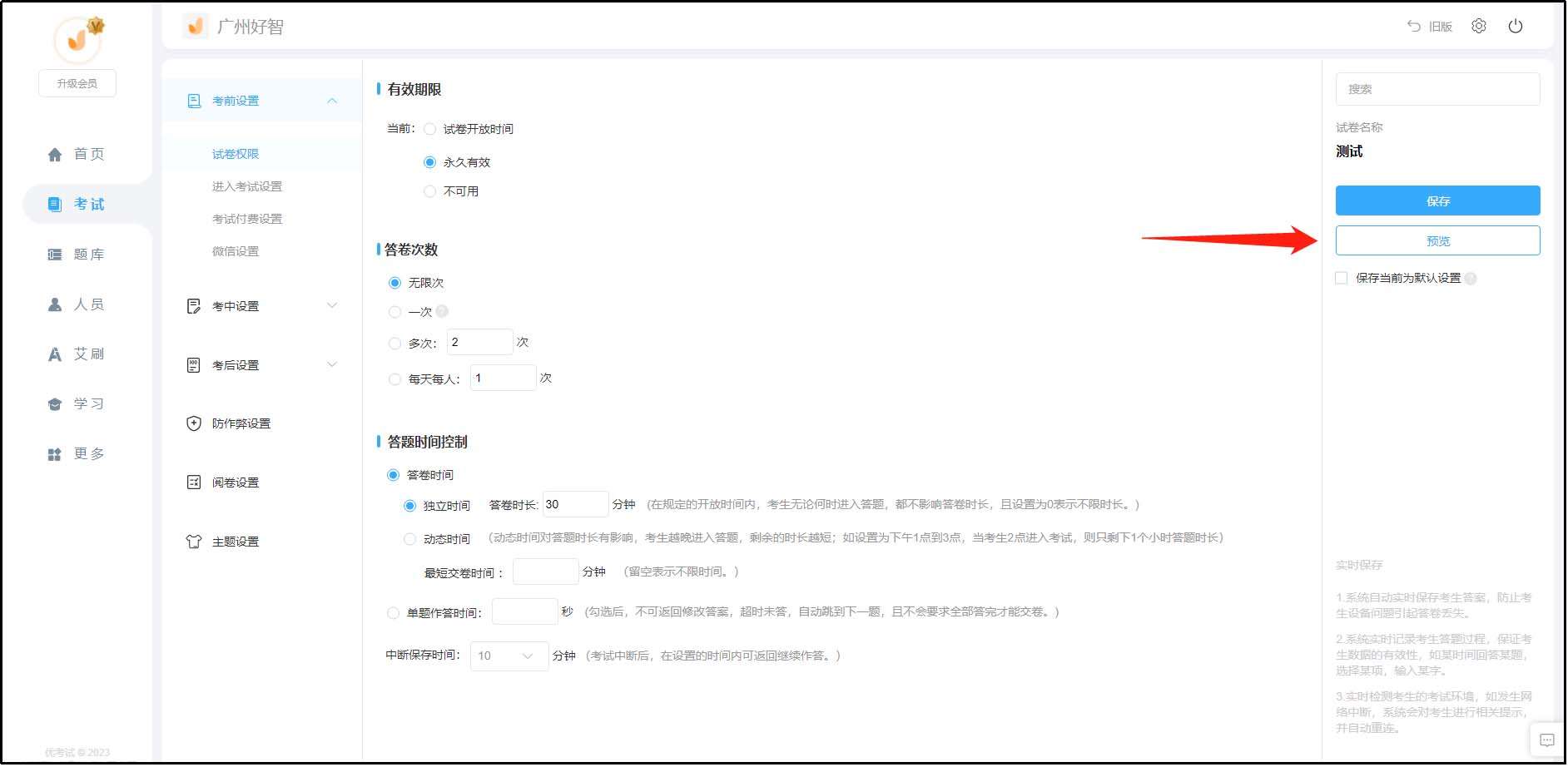Click the 保存 save button
The height and width of the screenshot is (767, 1568).
tap(1437, 200)
